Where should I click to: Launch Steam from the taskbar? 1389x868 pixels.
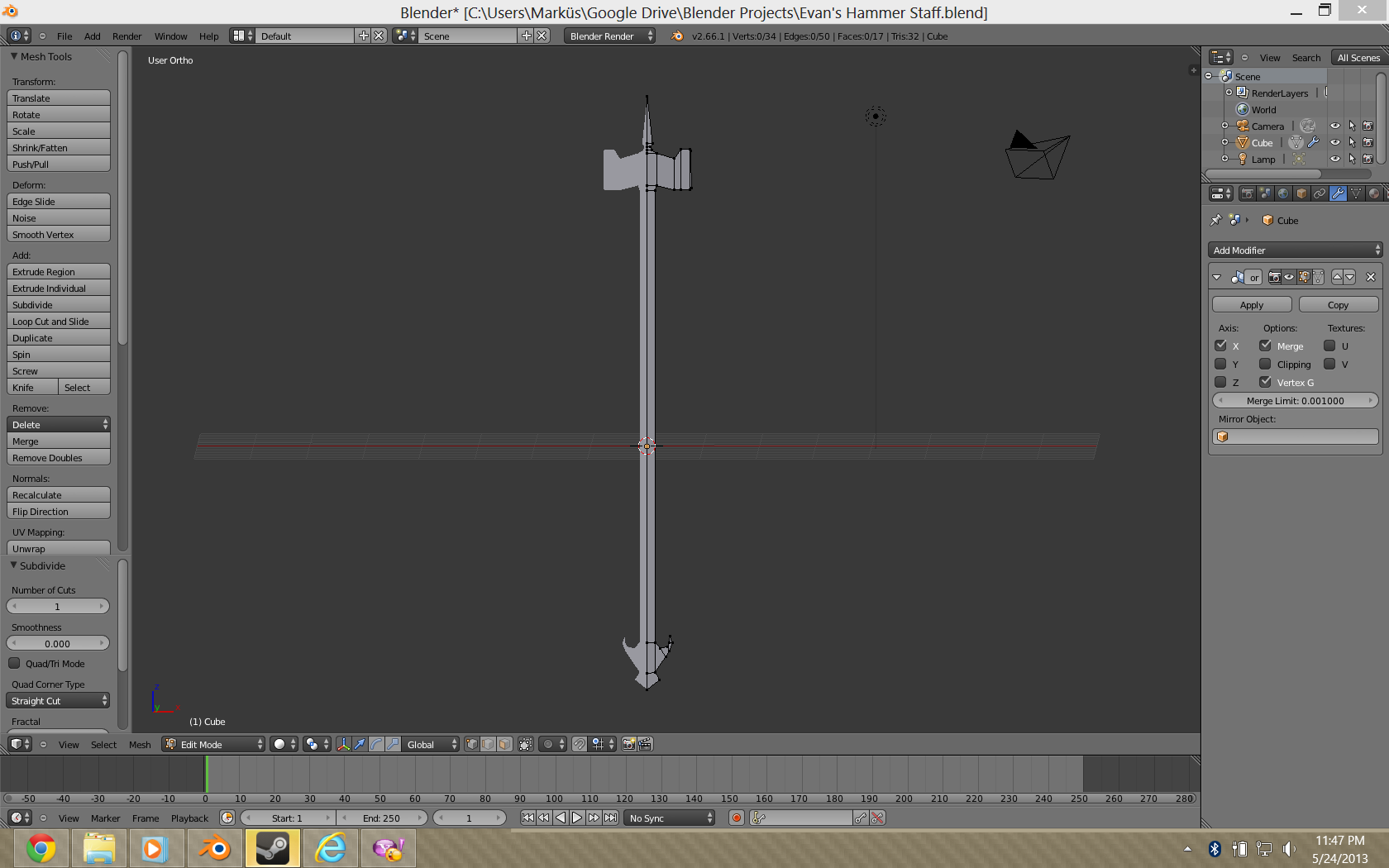click(x=272, y=848)
